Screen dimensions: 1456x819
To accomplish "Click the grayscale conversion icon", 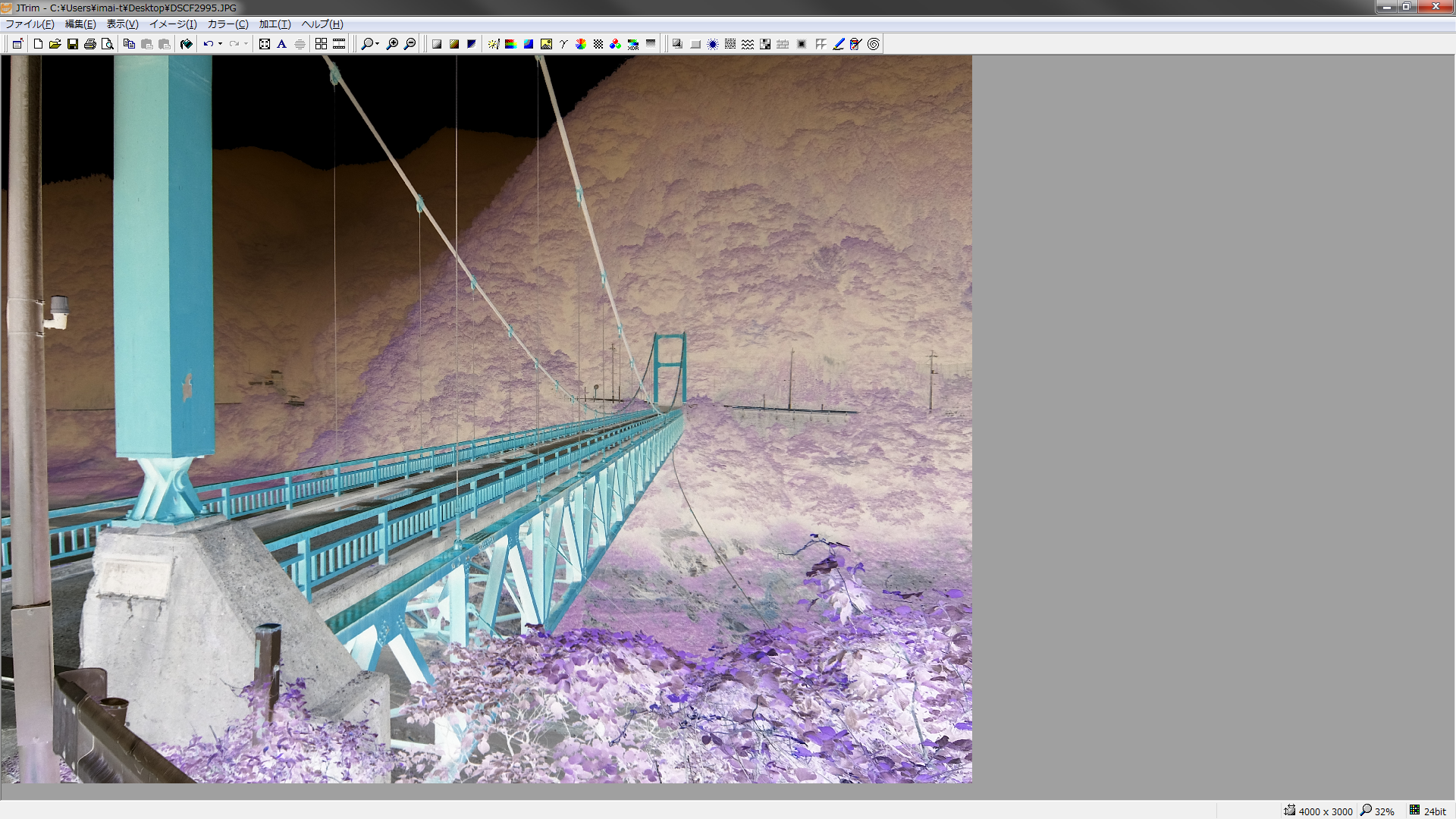I will (437, 44).
